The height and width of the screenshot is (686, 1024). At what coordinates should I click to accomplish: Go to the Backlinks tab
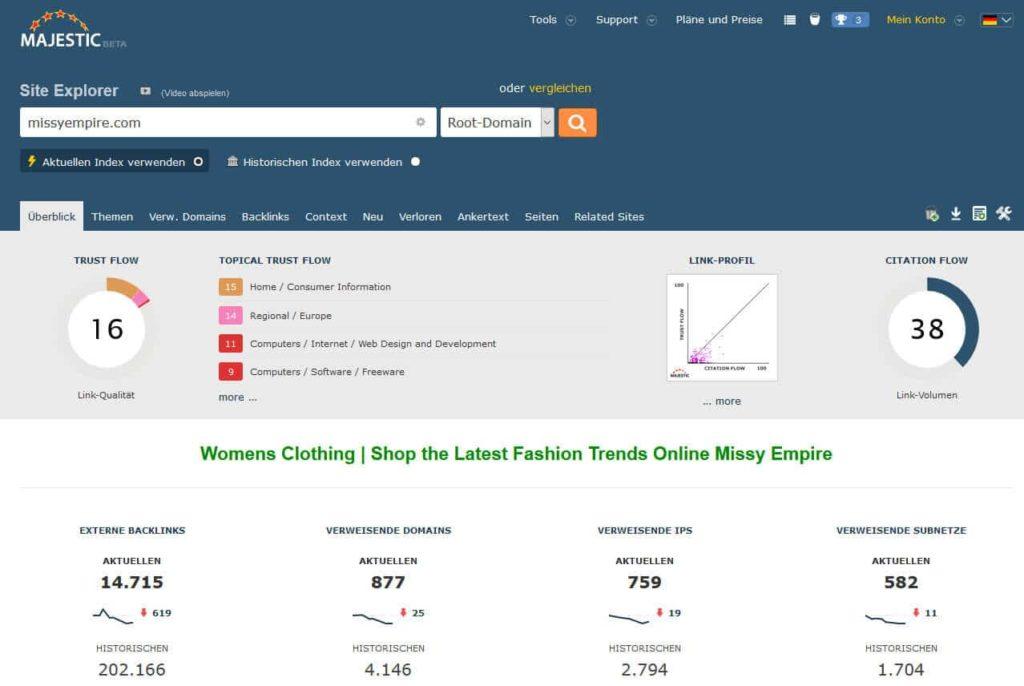point(265,216)
